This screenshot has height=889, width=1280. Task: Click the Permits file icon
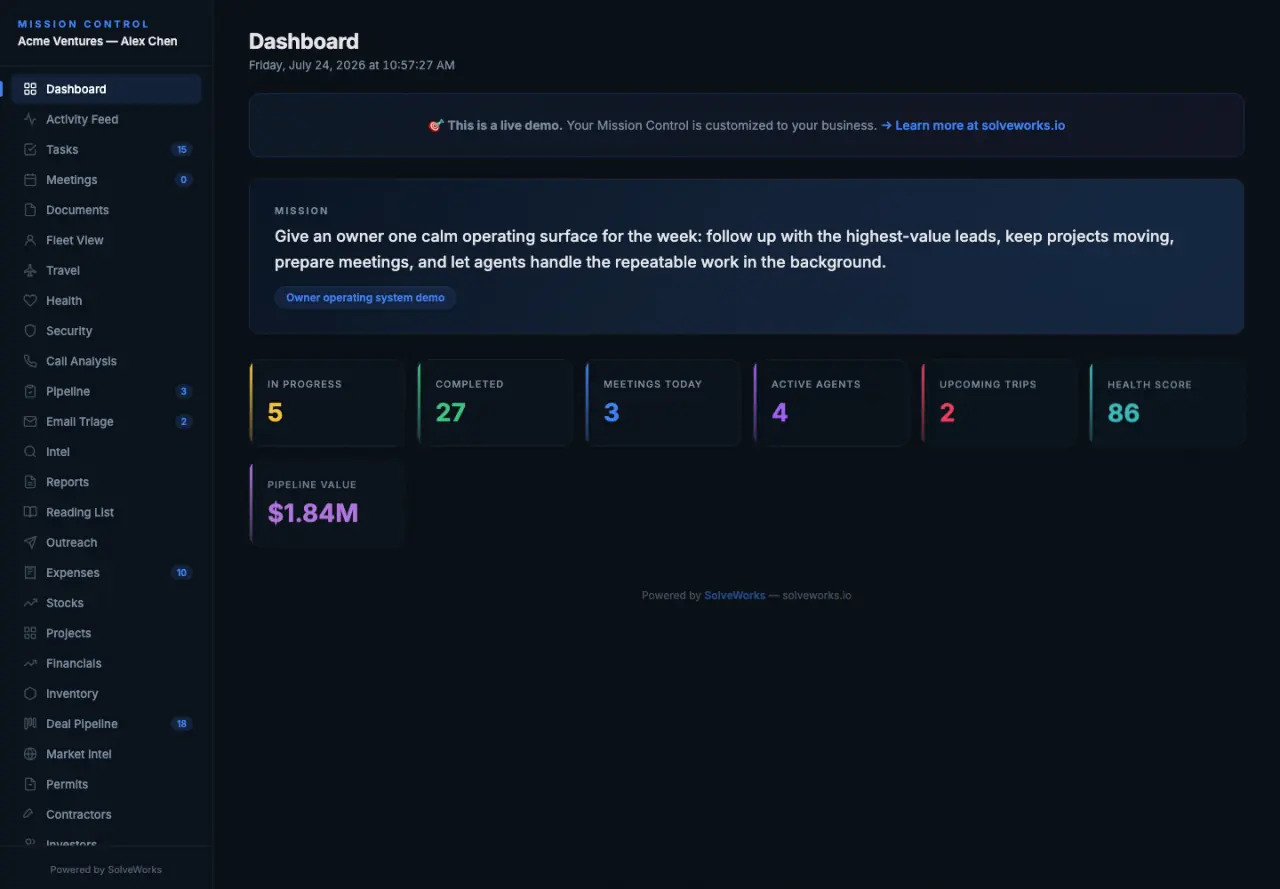coord(30,784)
